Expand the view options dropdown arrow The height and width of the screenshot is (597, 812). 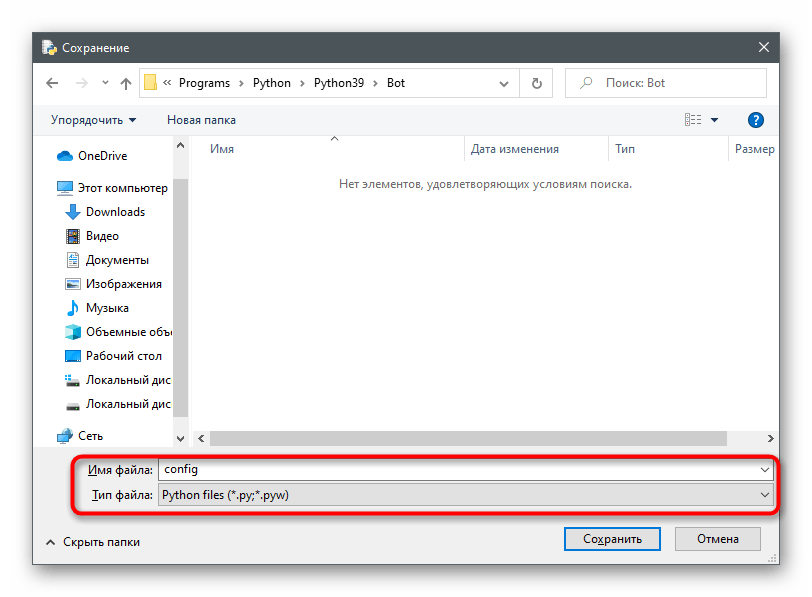(x=715, y=120)
